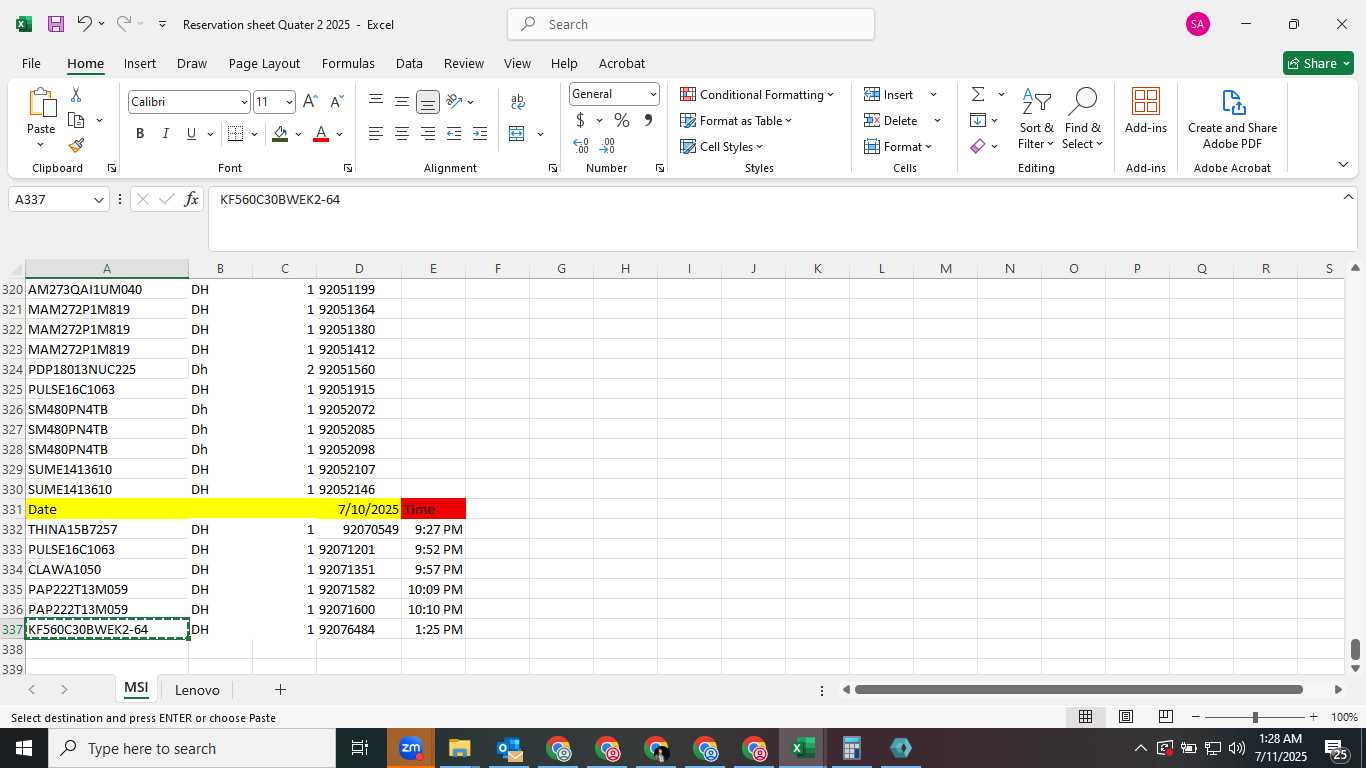Click Zoom In plus on the status bar
The width and height of the screenshot is (1366, 768).
[1313, 717]
